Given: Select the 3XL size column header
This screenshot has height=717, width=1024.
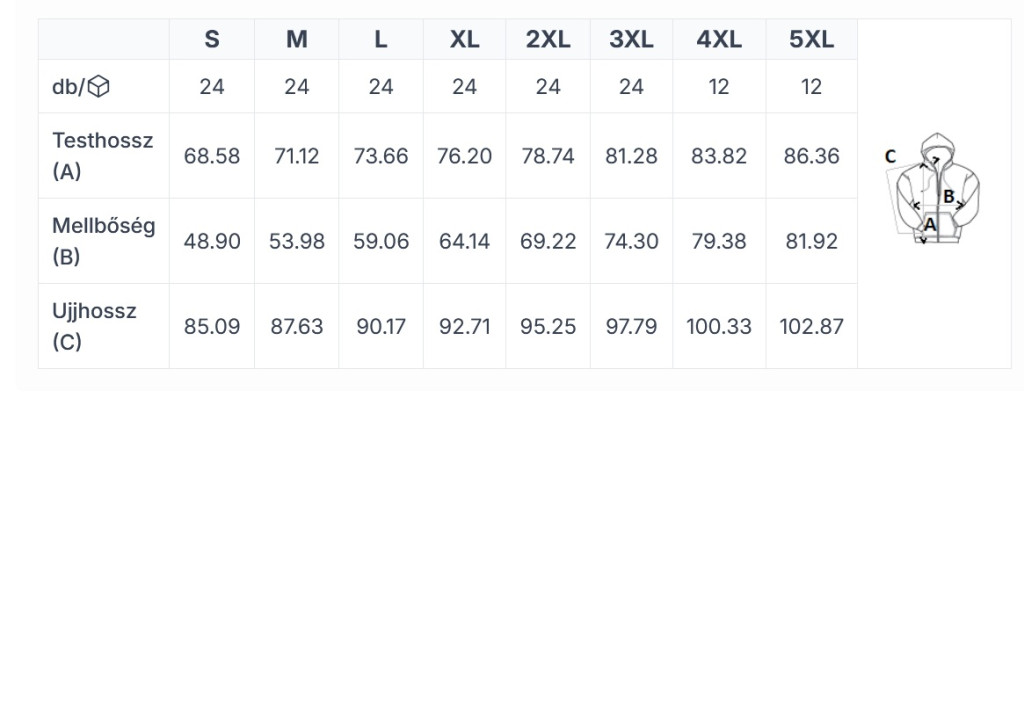Looking at the screenshot, I should [632, 39].
